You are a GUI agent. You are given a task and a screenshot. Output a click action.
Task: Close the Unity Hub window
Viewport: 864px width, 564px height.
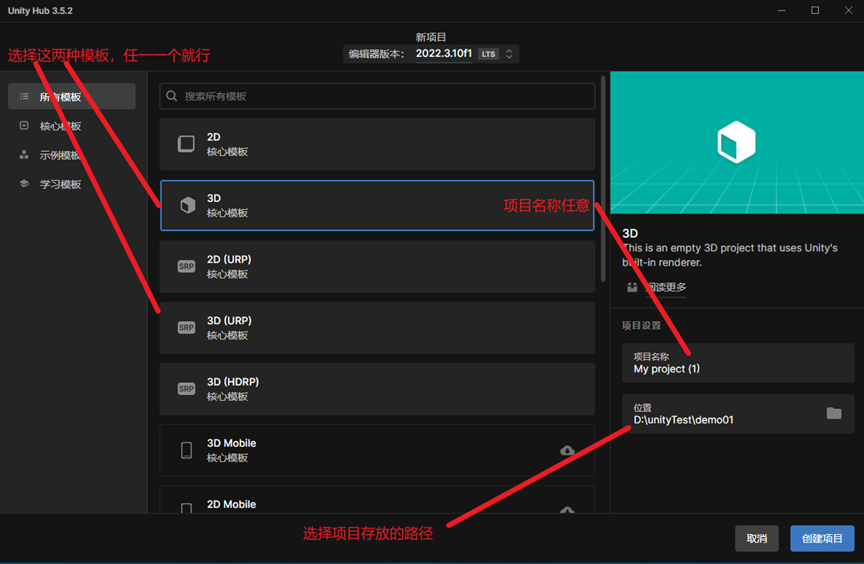point(849,10)
